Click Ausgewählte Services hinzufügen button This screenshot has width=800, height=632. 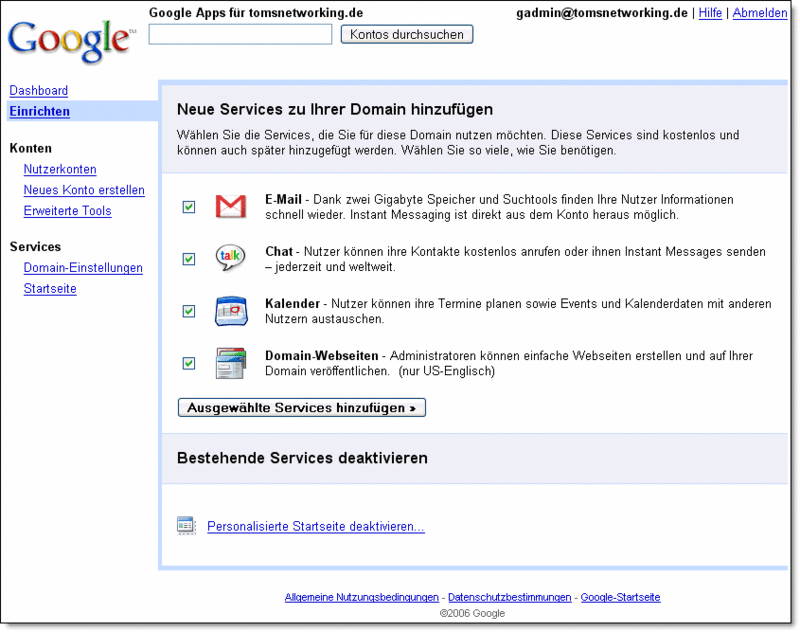click(302, 408)
